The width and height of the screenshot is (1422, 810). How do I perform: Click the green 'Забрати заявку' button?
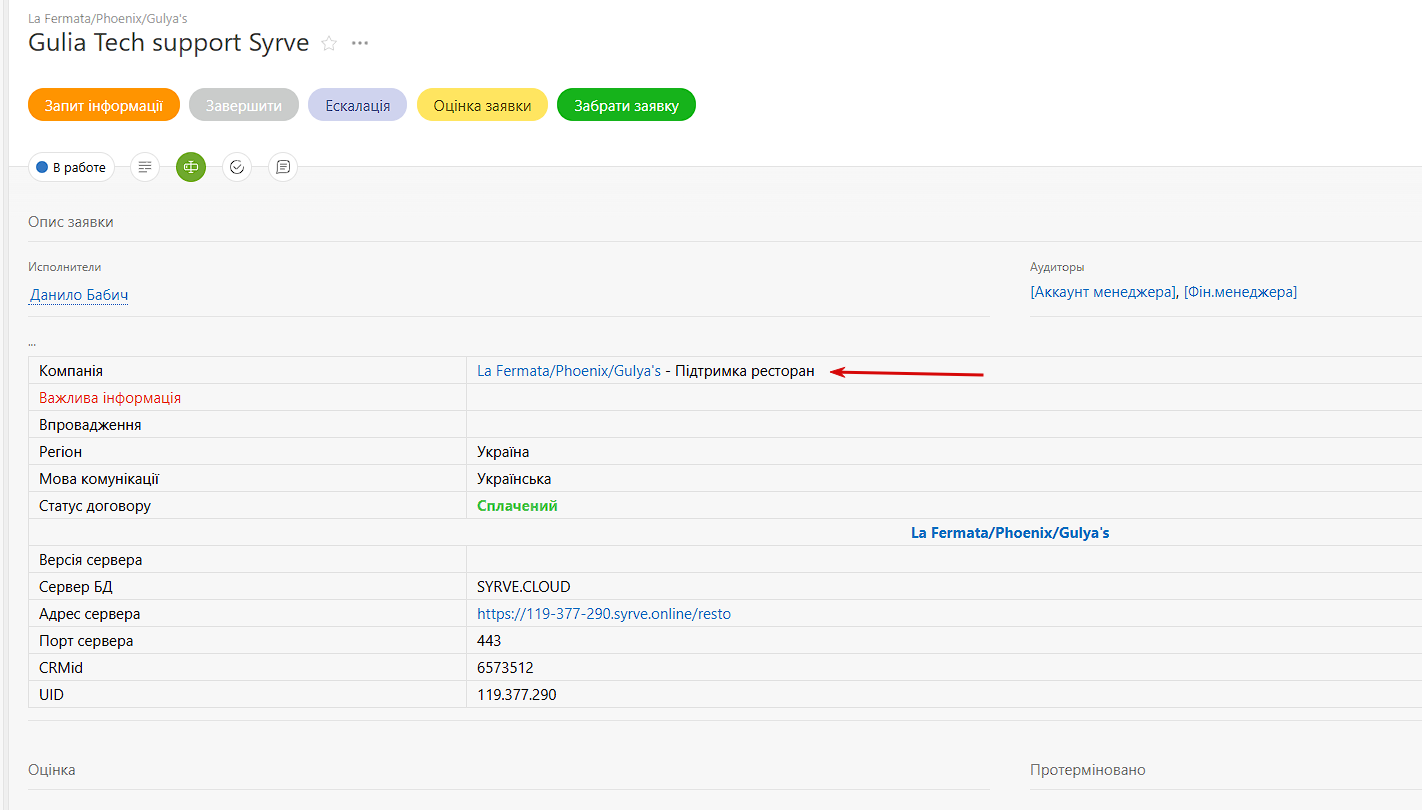point(626,105)
